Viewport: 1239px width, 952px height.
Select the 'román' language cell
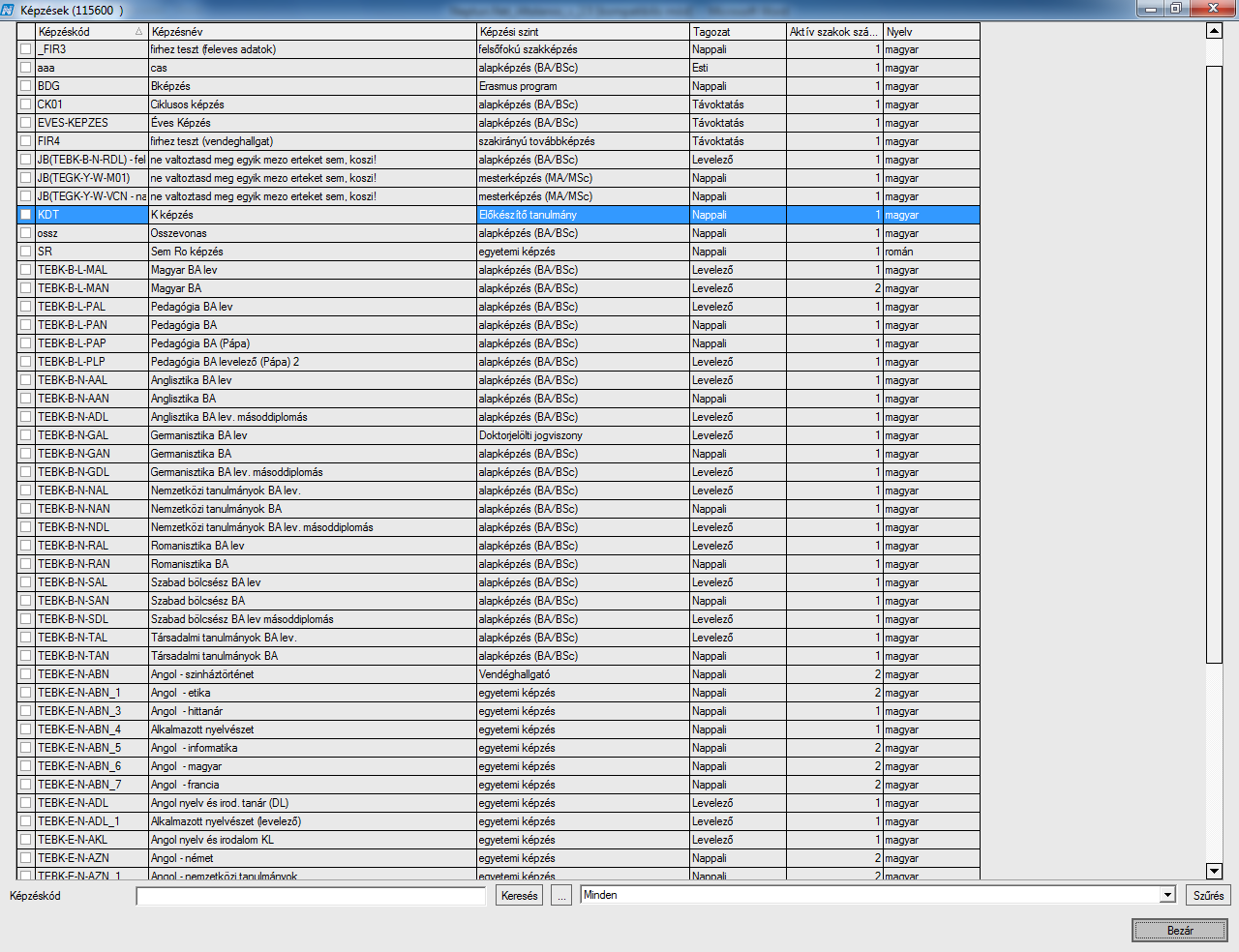(931, 252)
